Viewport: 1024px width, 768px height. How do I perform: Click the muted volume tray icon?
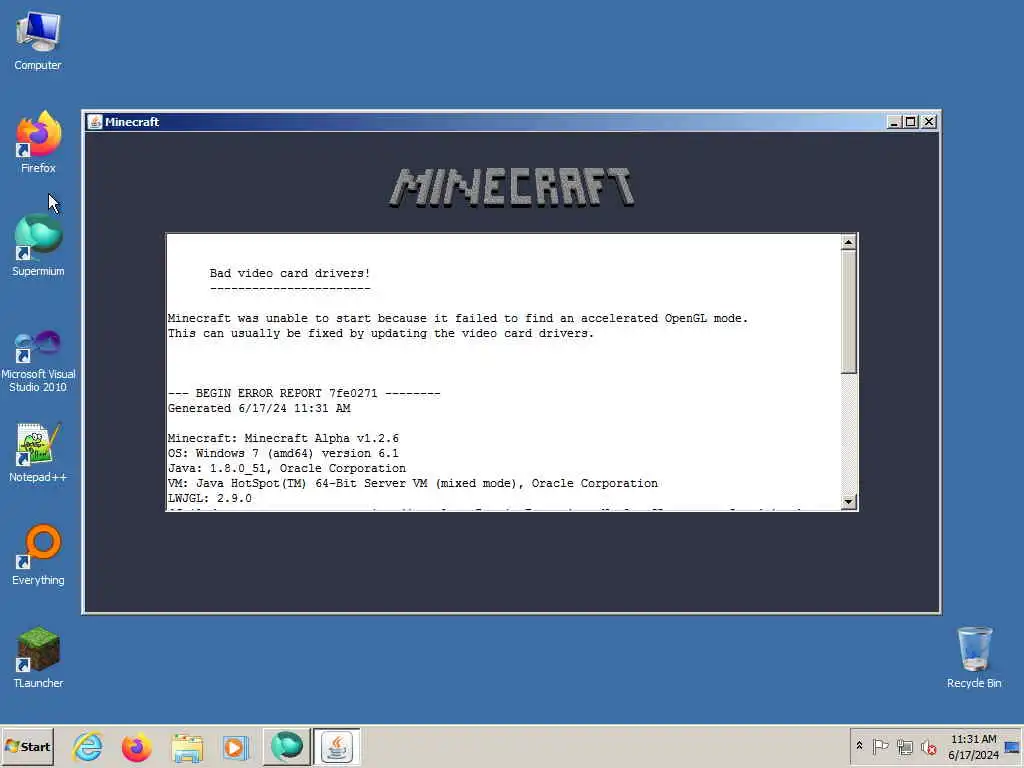(928, 746)
